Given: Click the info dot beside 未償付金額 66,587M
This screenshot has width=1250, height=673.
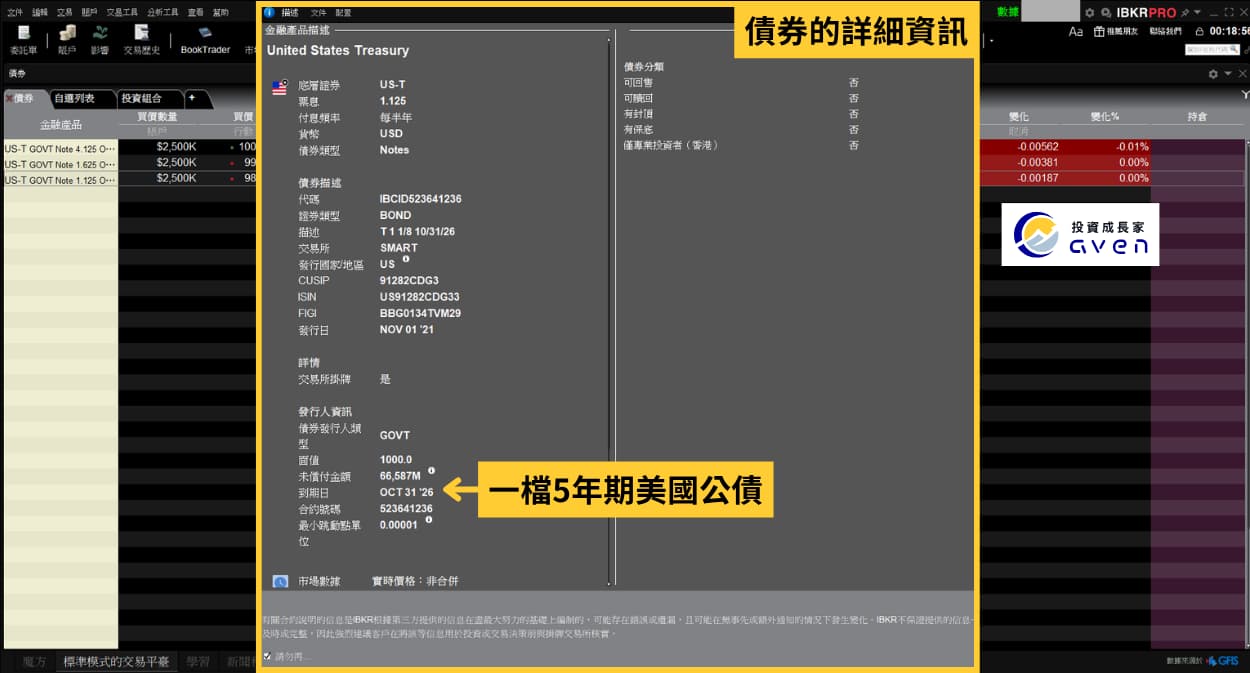Looking at the screenshot, I should click(x=431, y=470).
